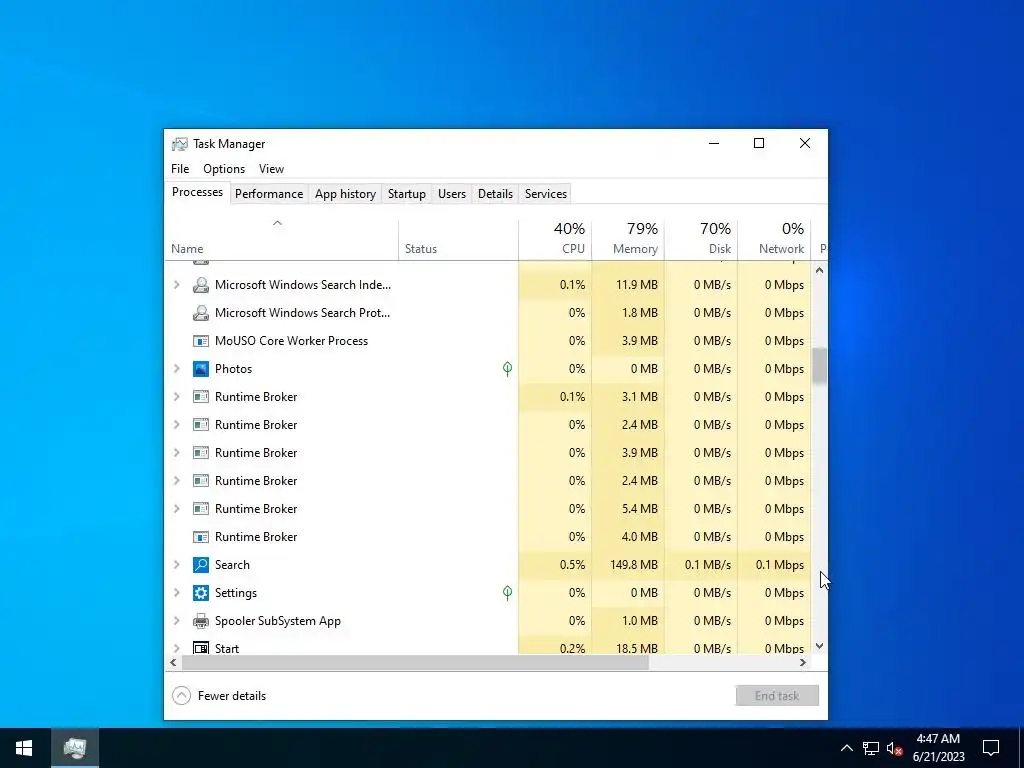1024x768 pixels.
Task: Click the Task Manager taskbar icon
Action: point(75,748)
